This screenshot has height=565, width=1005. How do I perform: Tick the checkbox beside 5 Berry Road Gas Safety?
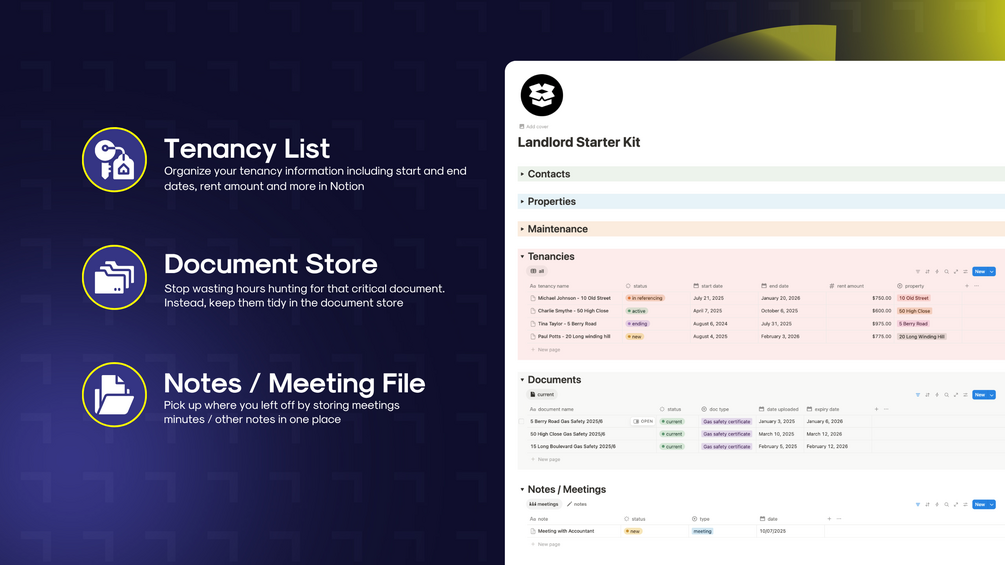pyautogui.click(x=522, y=422)
